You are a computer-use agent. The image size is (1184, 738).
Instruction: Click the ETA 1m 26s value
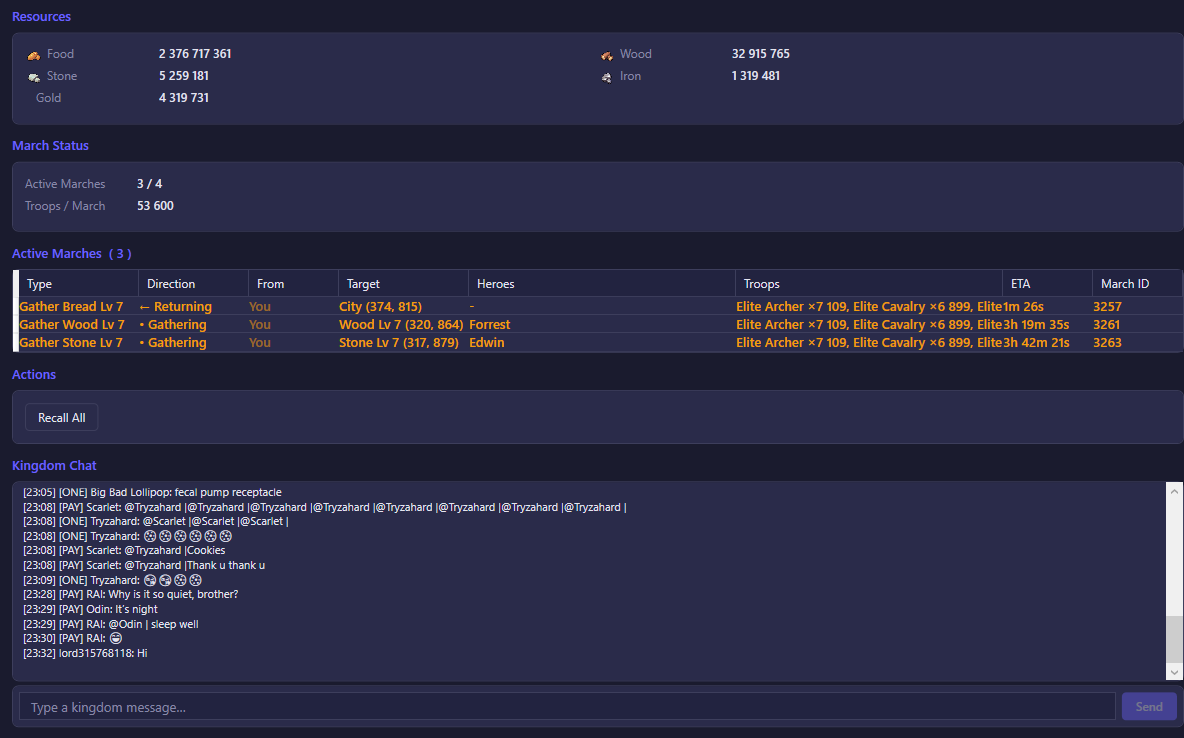[1023, 307]
